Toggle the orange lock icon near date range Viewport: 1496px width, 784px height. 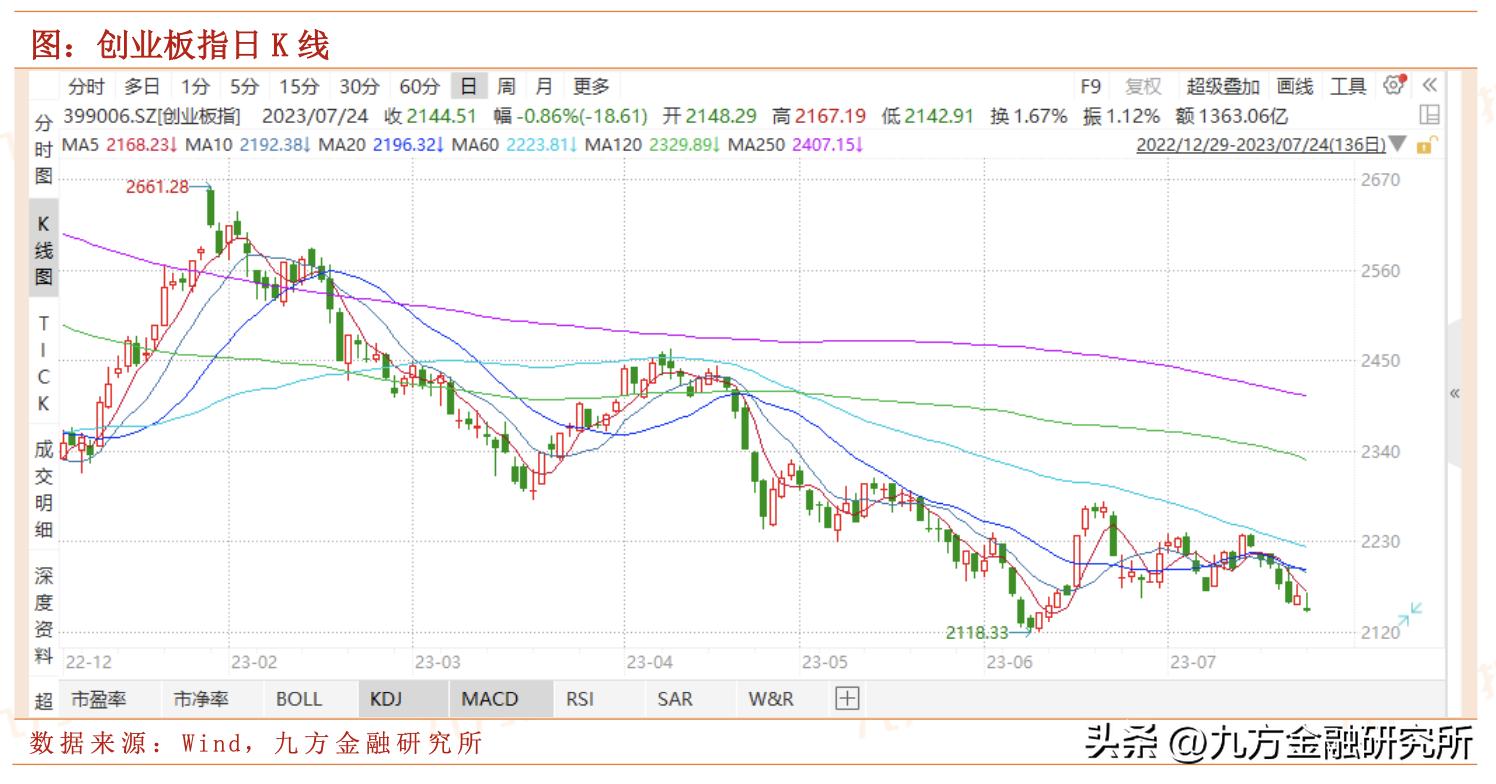1427,144
